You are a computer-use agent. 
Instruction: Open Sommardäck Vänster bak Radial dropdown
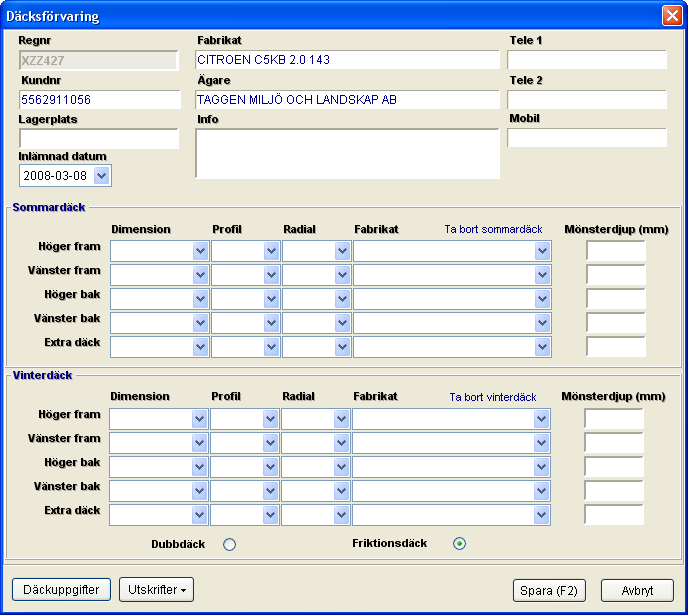(342, 323)
